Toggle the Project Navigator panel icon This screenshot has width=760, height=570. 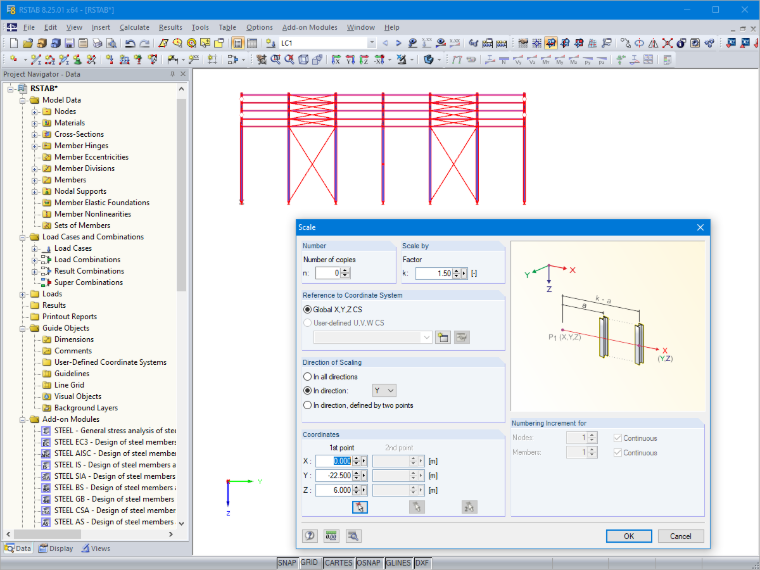(238, 43)
